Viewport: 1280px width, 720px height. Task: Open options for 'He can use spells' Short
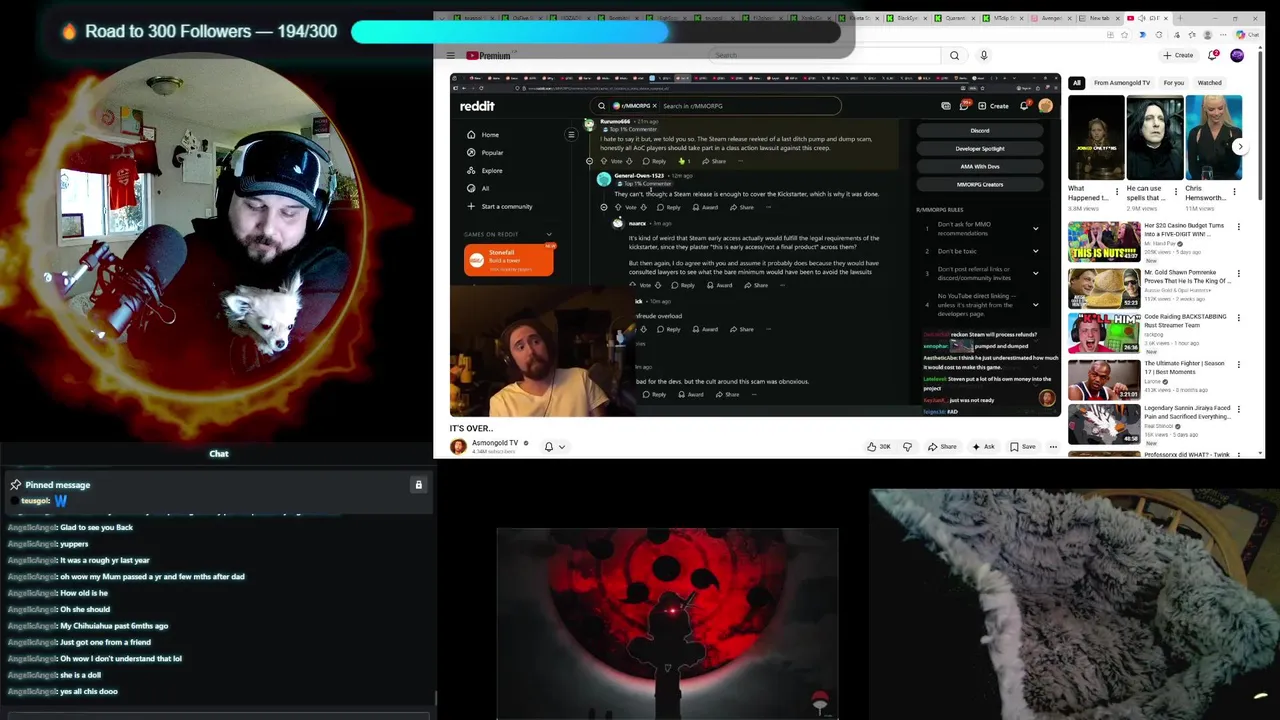[x=1176, y=192]
